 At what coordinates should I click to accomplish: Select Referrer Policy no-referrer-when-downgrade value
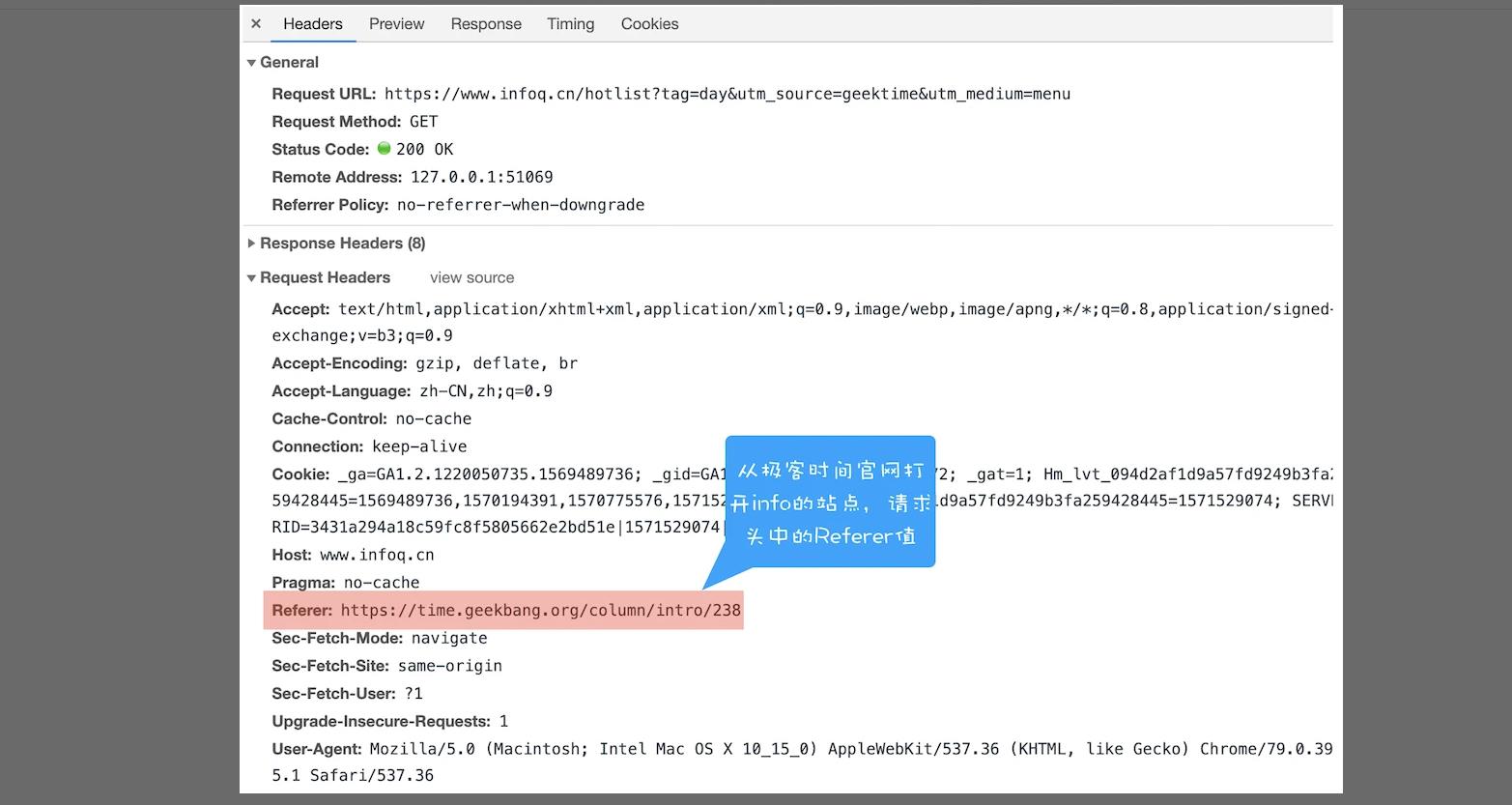point(521,205)
